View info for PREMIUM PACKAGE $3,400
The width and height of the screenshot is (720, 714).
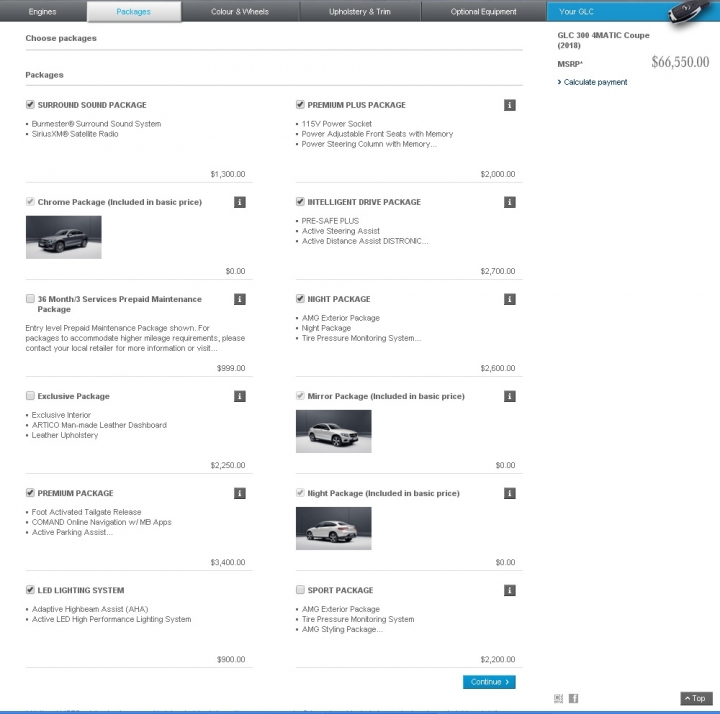[239, 493]
